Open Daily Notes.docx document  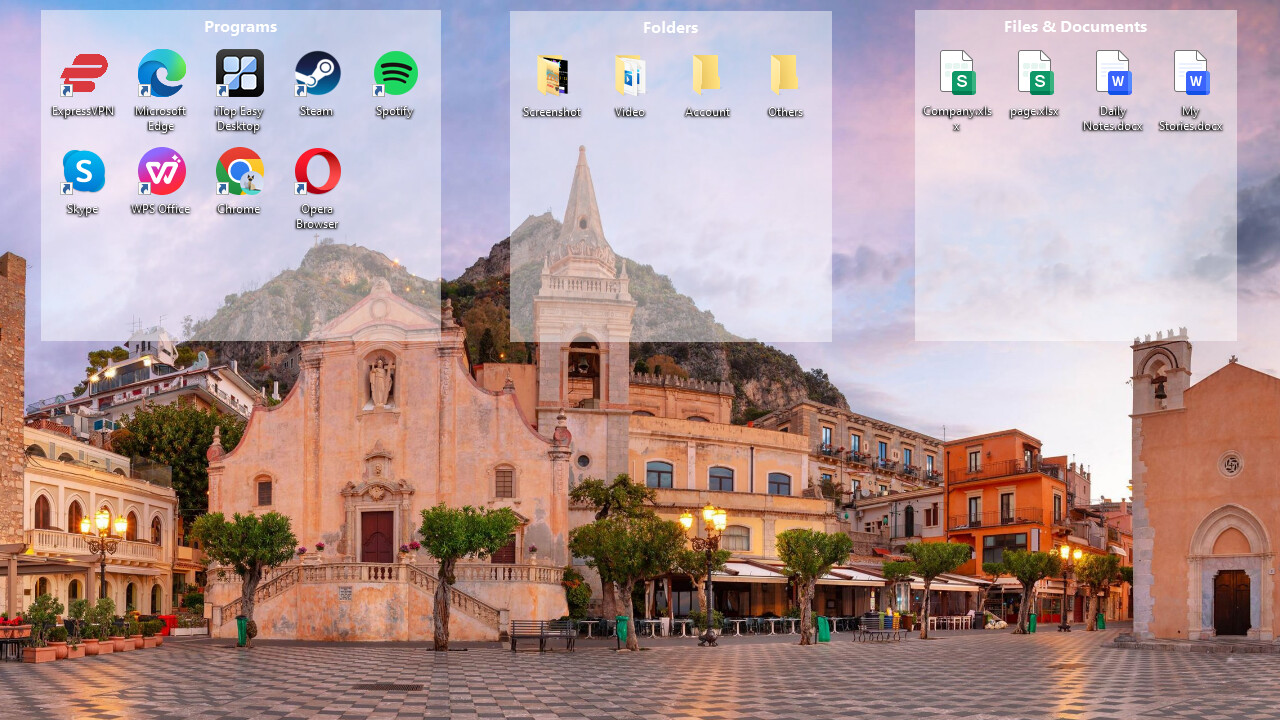coord(1113,73)
